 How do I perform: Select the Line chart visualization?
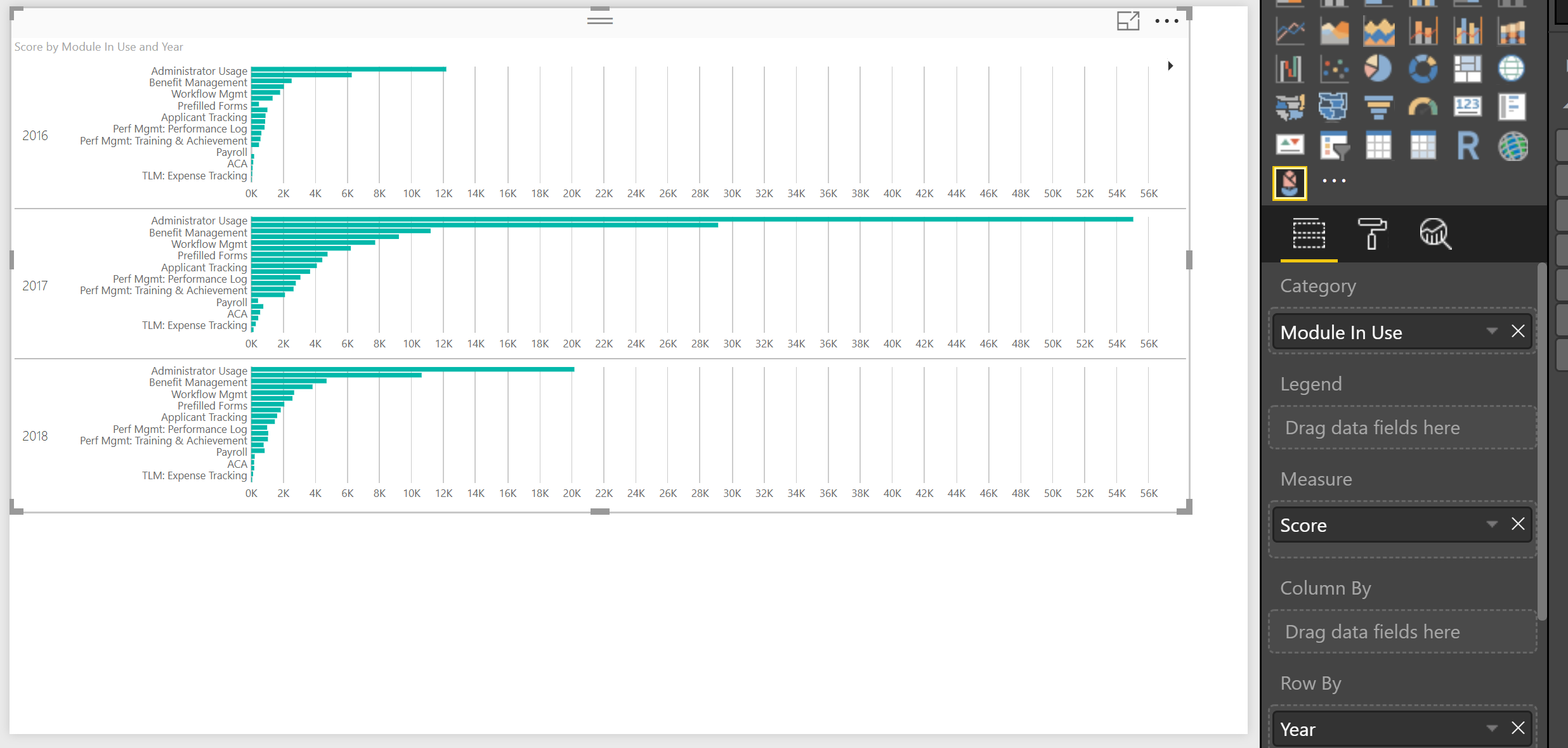(1290, 32)
